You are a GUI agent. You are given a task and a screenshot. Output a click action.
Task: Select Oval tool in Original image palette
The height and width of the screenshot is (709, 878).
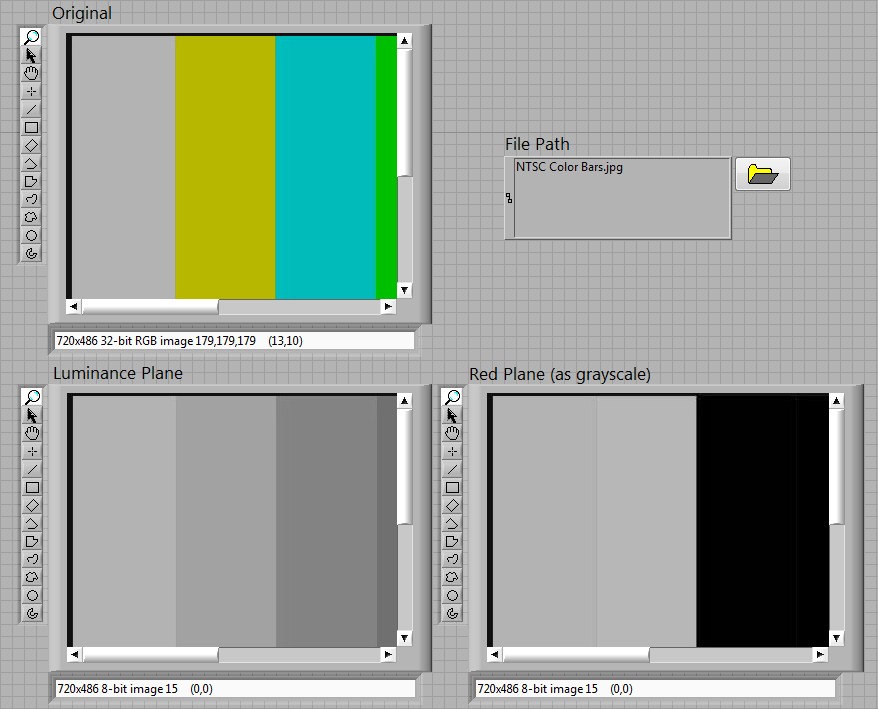tap(31, 235)
